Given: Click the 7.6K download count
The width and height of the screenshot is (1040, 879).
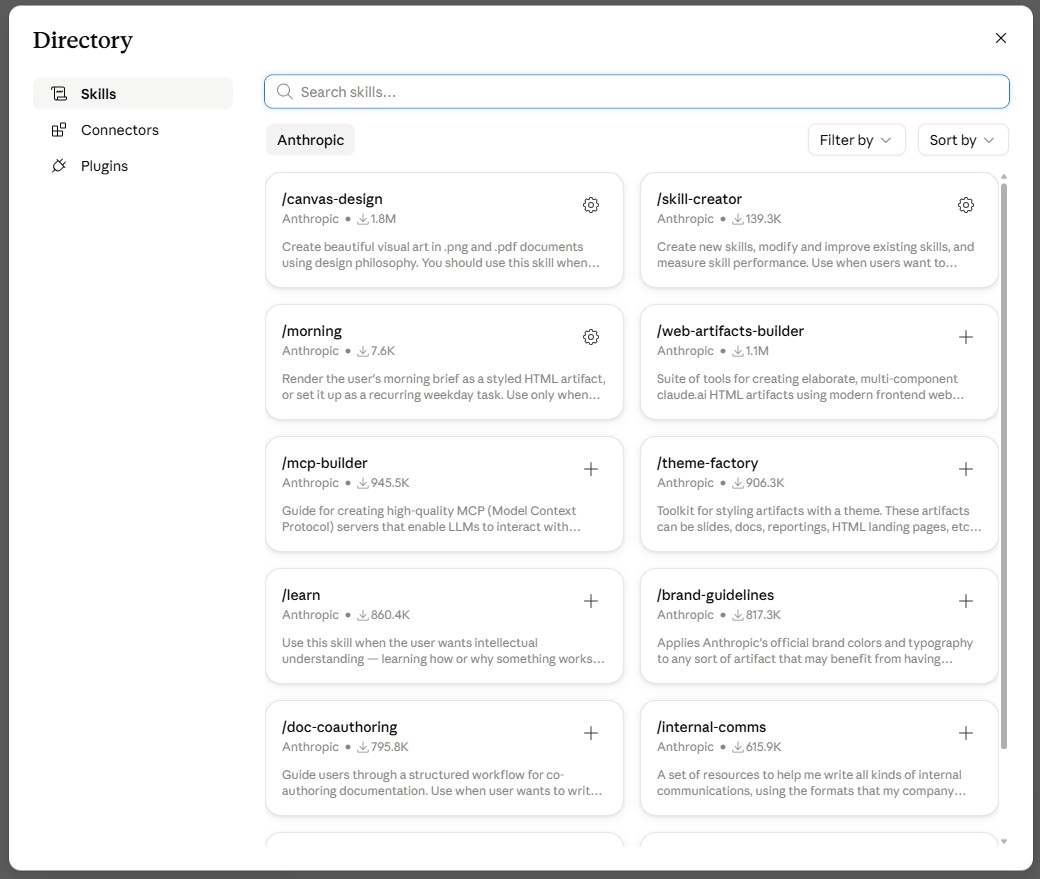Looking at the screenshot, I should pyautogui.click(x=383, y=351).
